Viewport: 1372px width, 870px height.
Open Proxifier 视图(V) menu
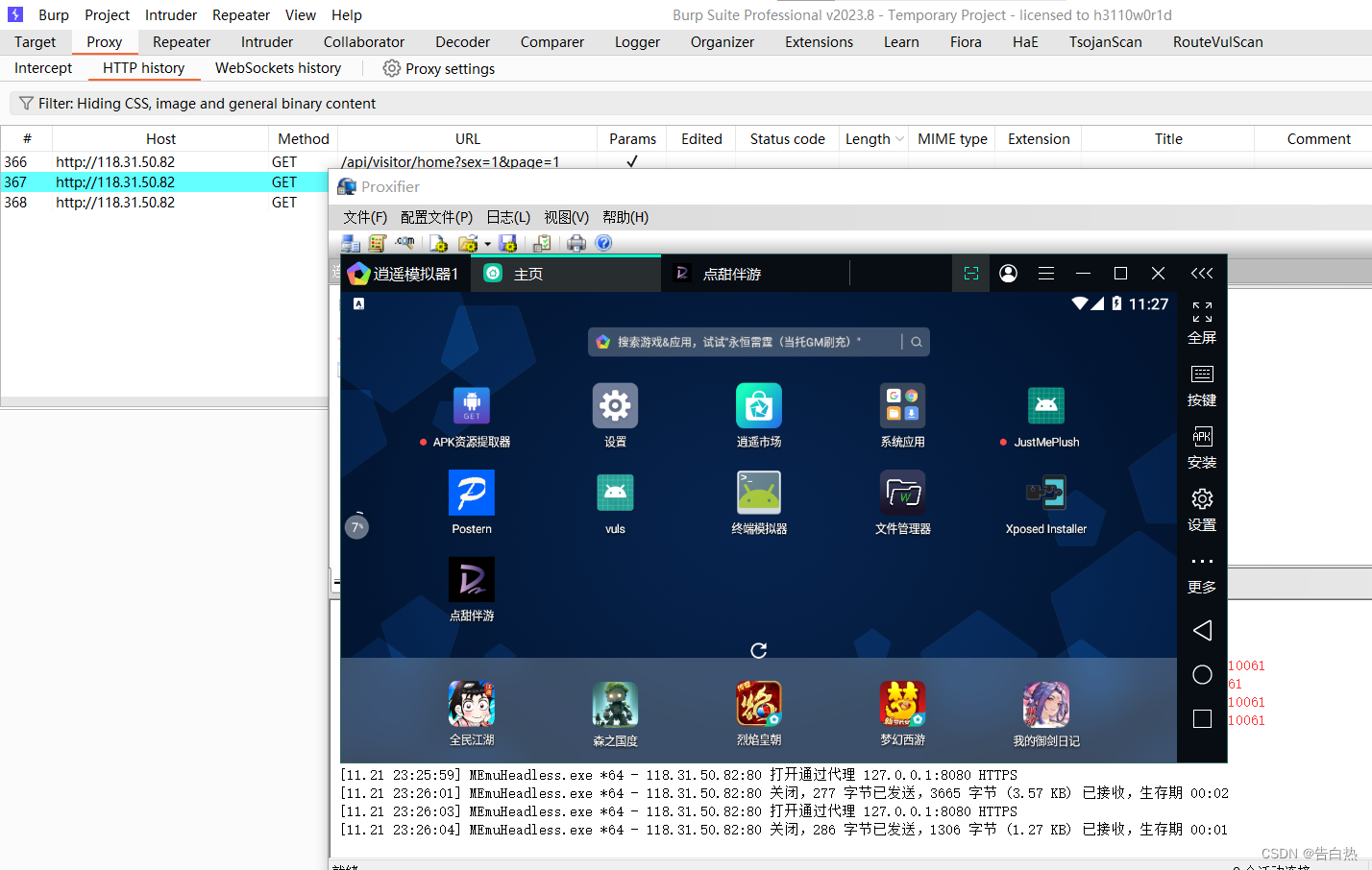[567, 217]
